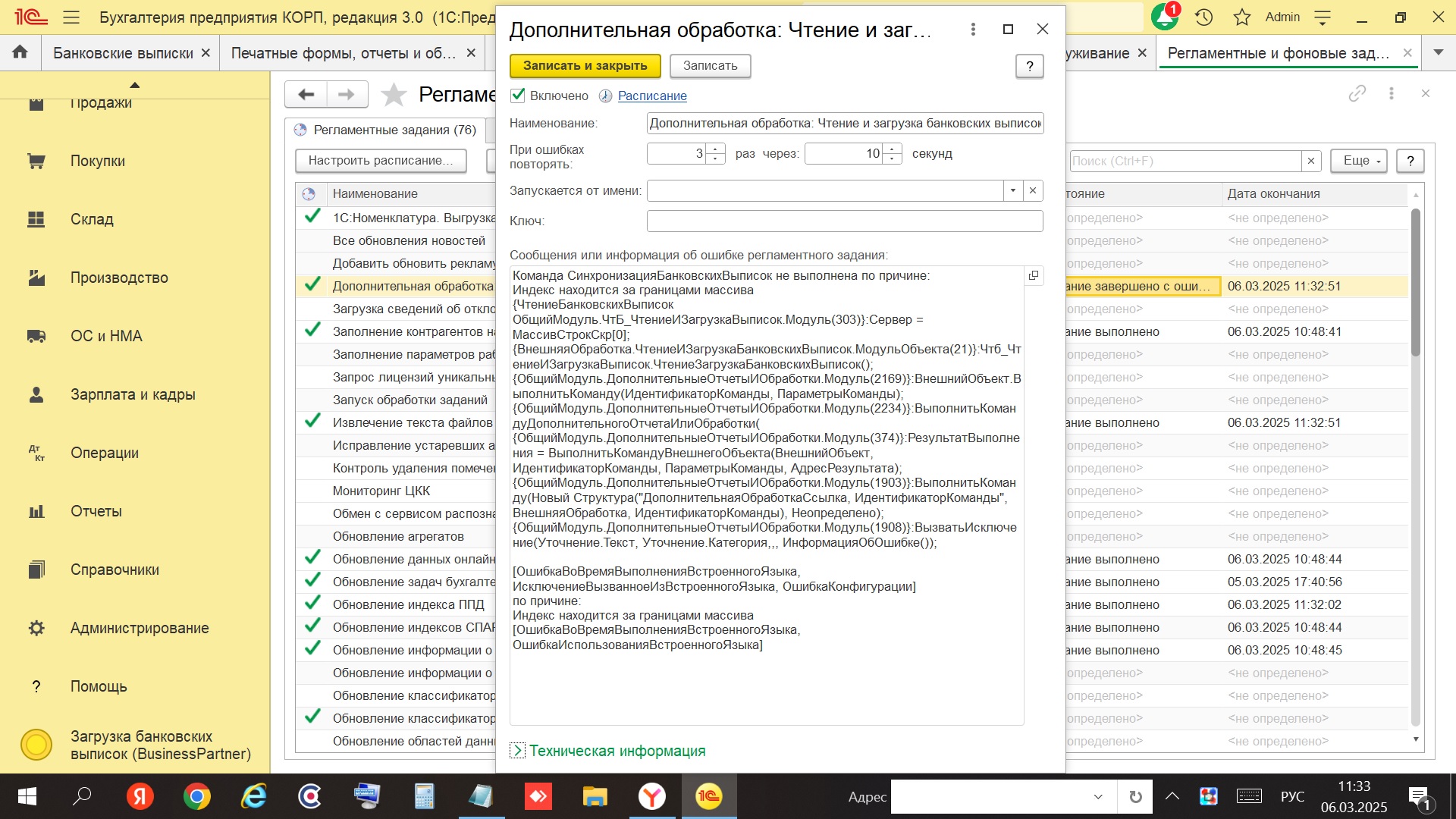The height and width of the screenshot is (819, 1456).
Task: Open the Отчеты section in sidebar
Action: coord(96,511)
